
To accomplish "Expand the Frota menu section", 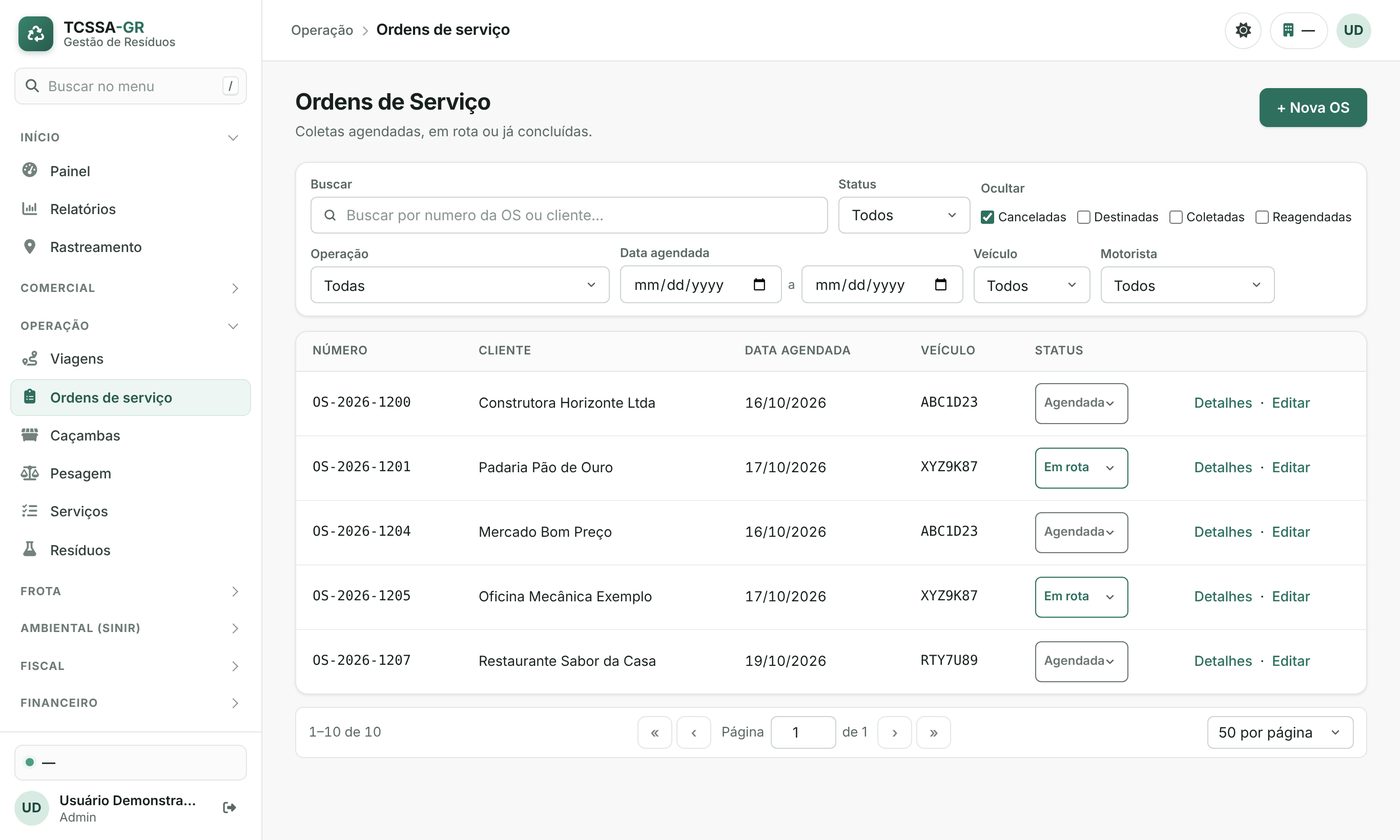I will [x=130, y=591].
